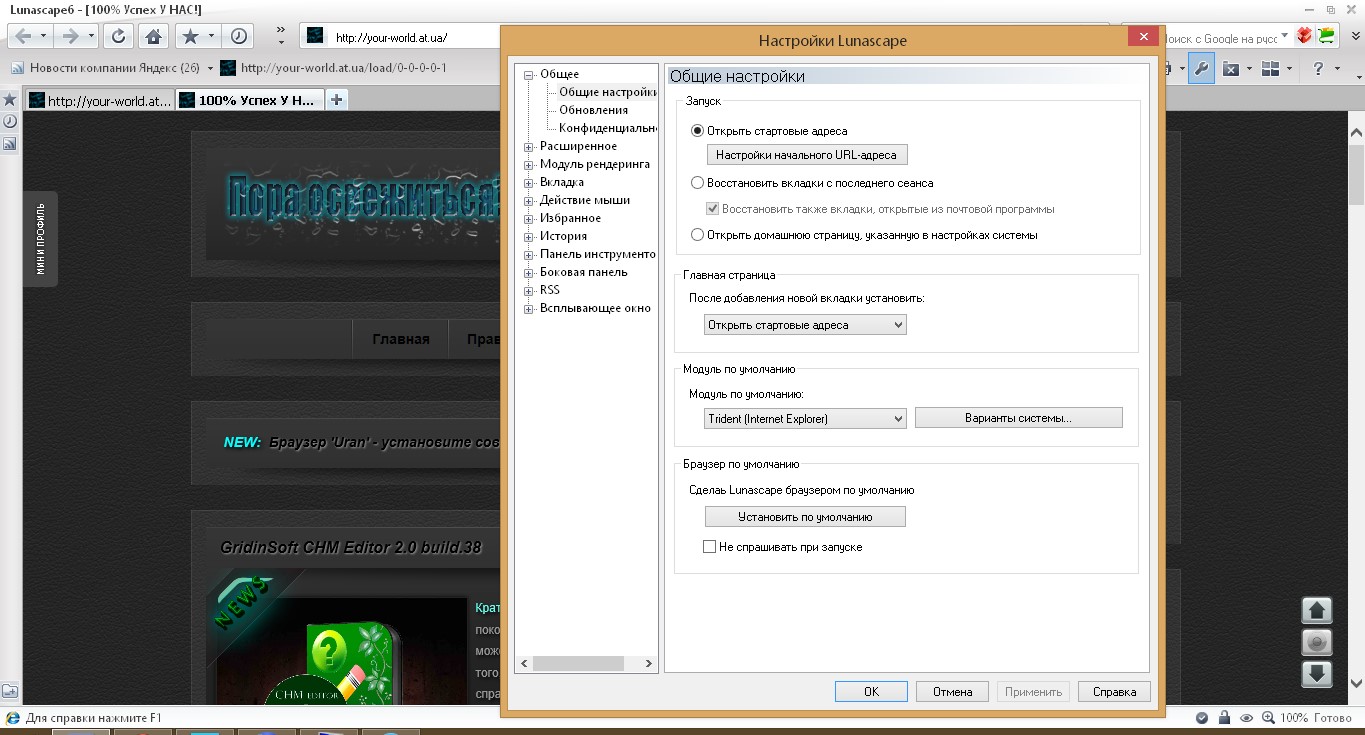The image size is (1365, 735).
Task: Collapse the 'Общее' tree node
Action: pyautogui.click(x=529, y=74)
